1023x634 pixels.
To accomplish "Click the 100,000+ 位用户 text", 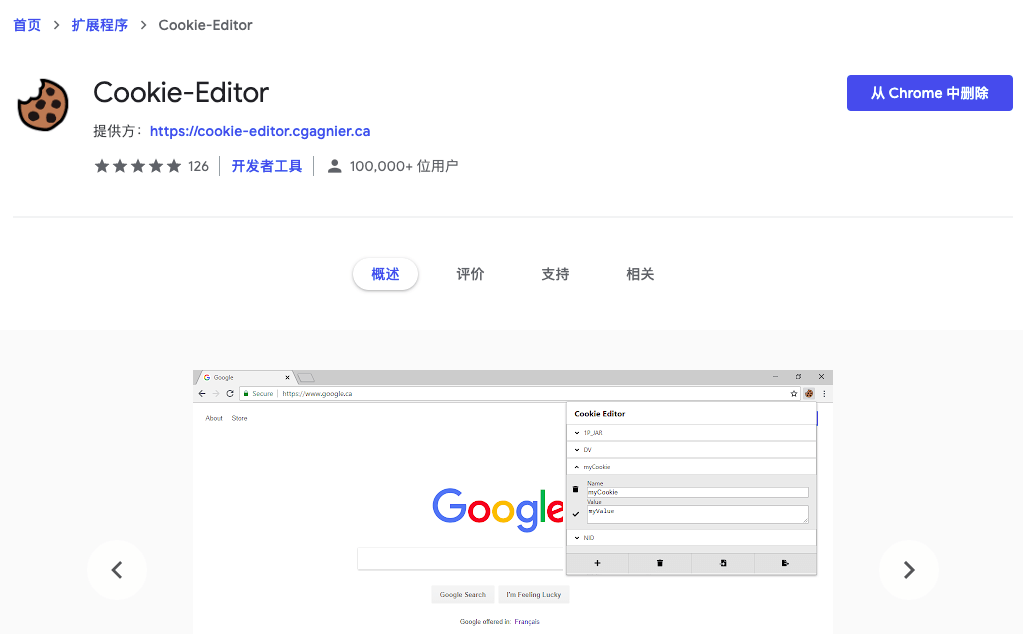I will 404,166.
